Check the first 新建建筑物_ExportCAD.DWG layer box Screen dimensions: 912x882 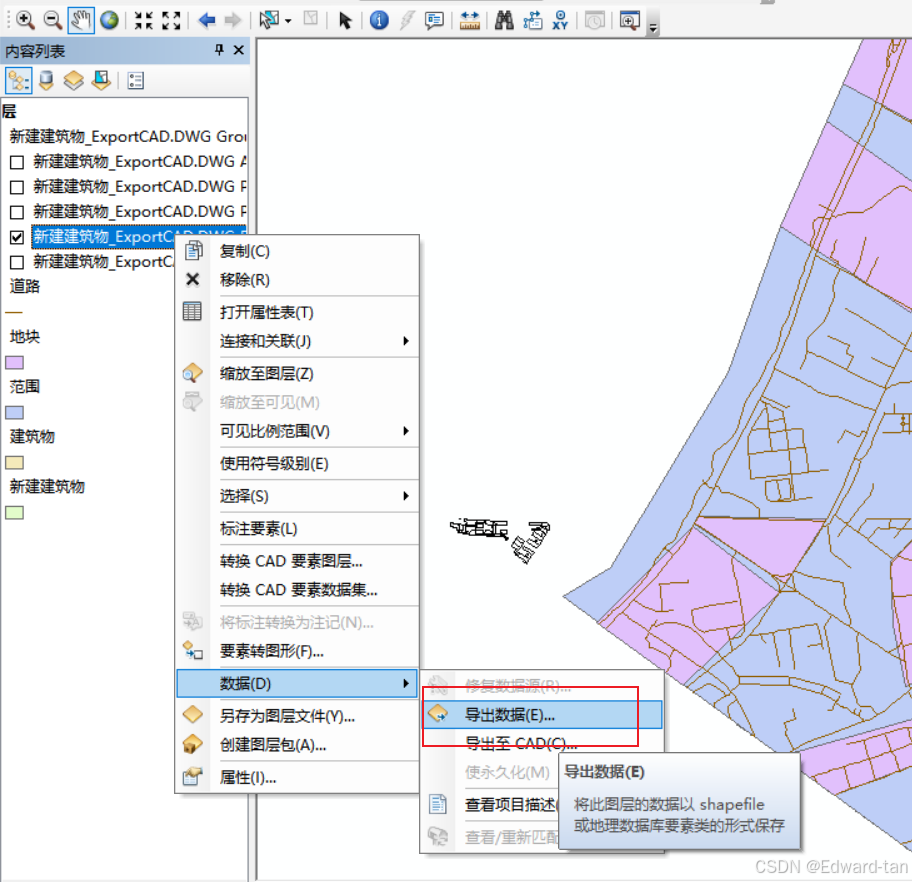pyautogui.click(x=17, y=162)
